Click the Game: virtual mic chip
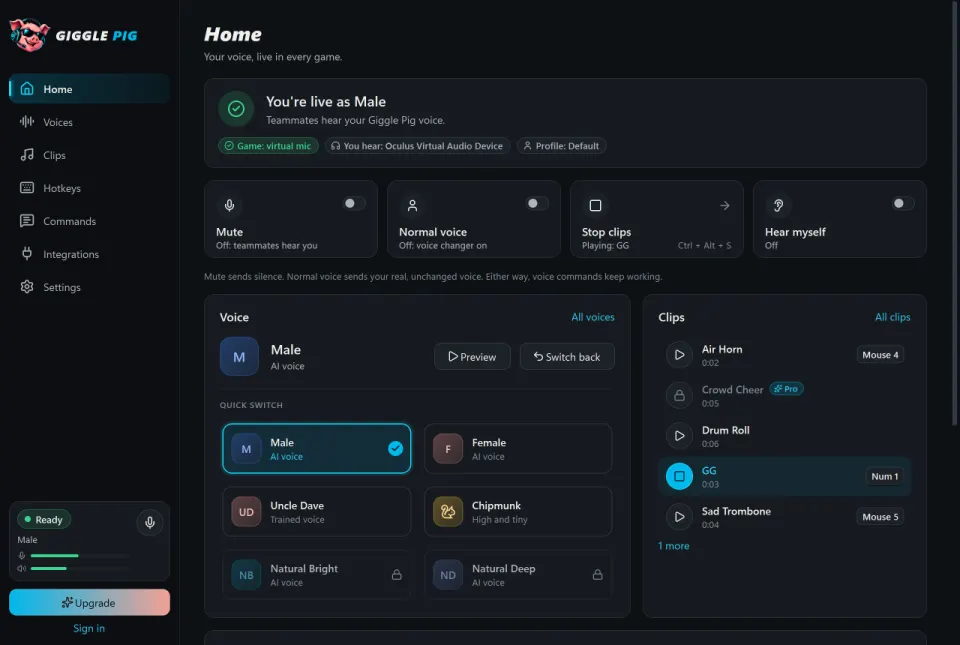960x645 pixels. pos(268,146)
